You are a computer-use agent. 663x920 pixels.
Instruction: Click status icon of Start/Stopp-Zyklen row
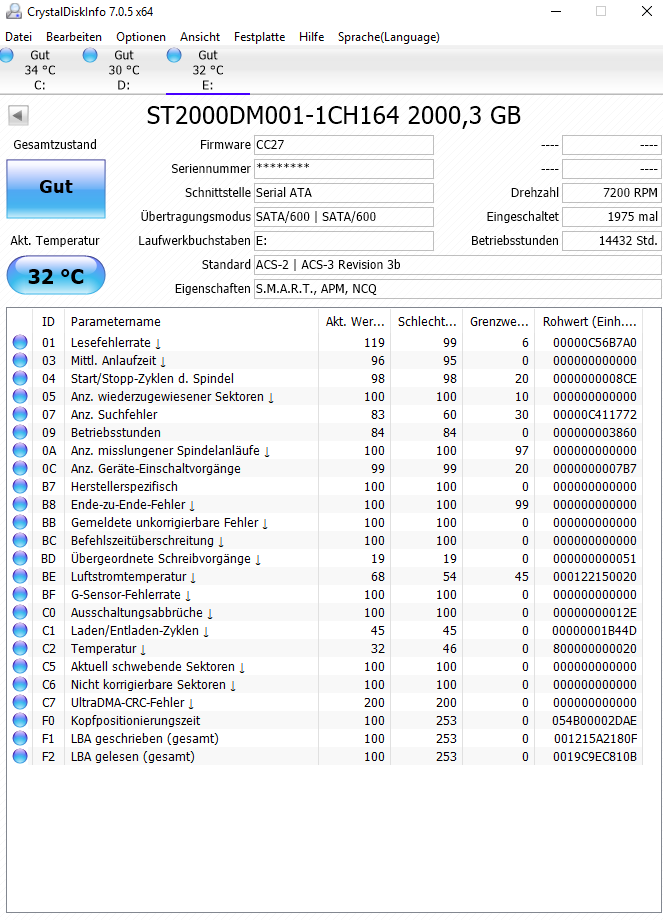click(20, 378)
